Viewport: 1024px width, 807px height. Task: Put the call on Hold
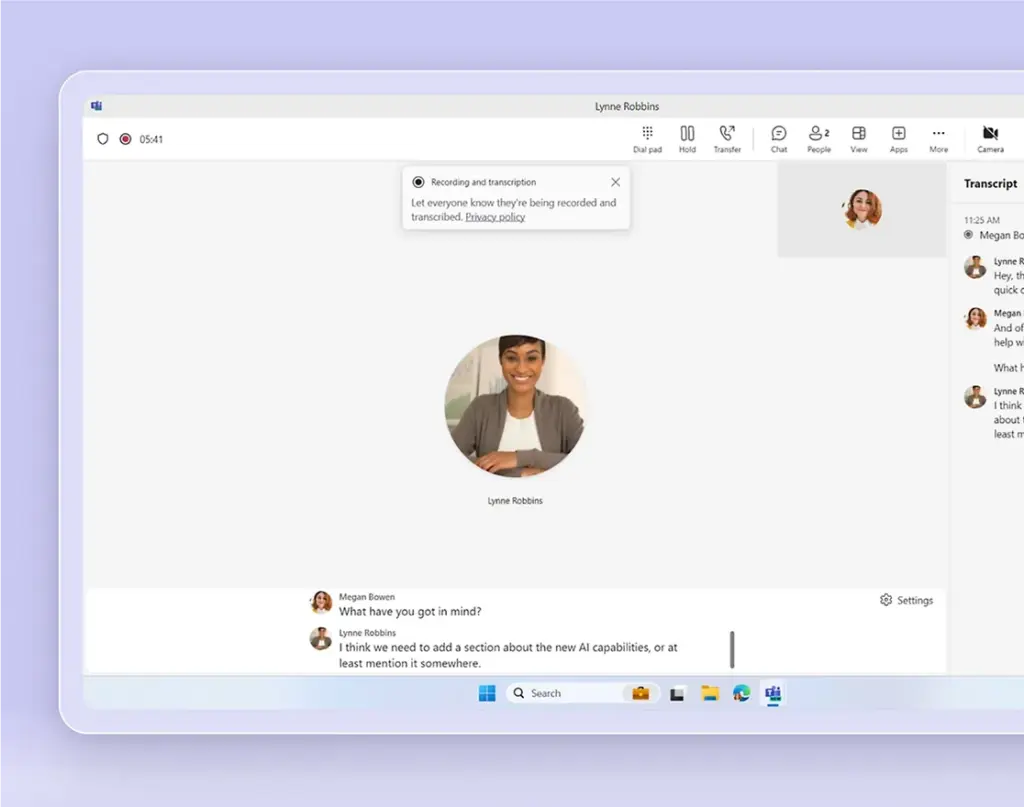(687, 139)
